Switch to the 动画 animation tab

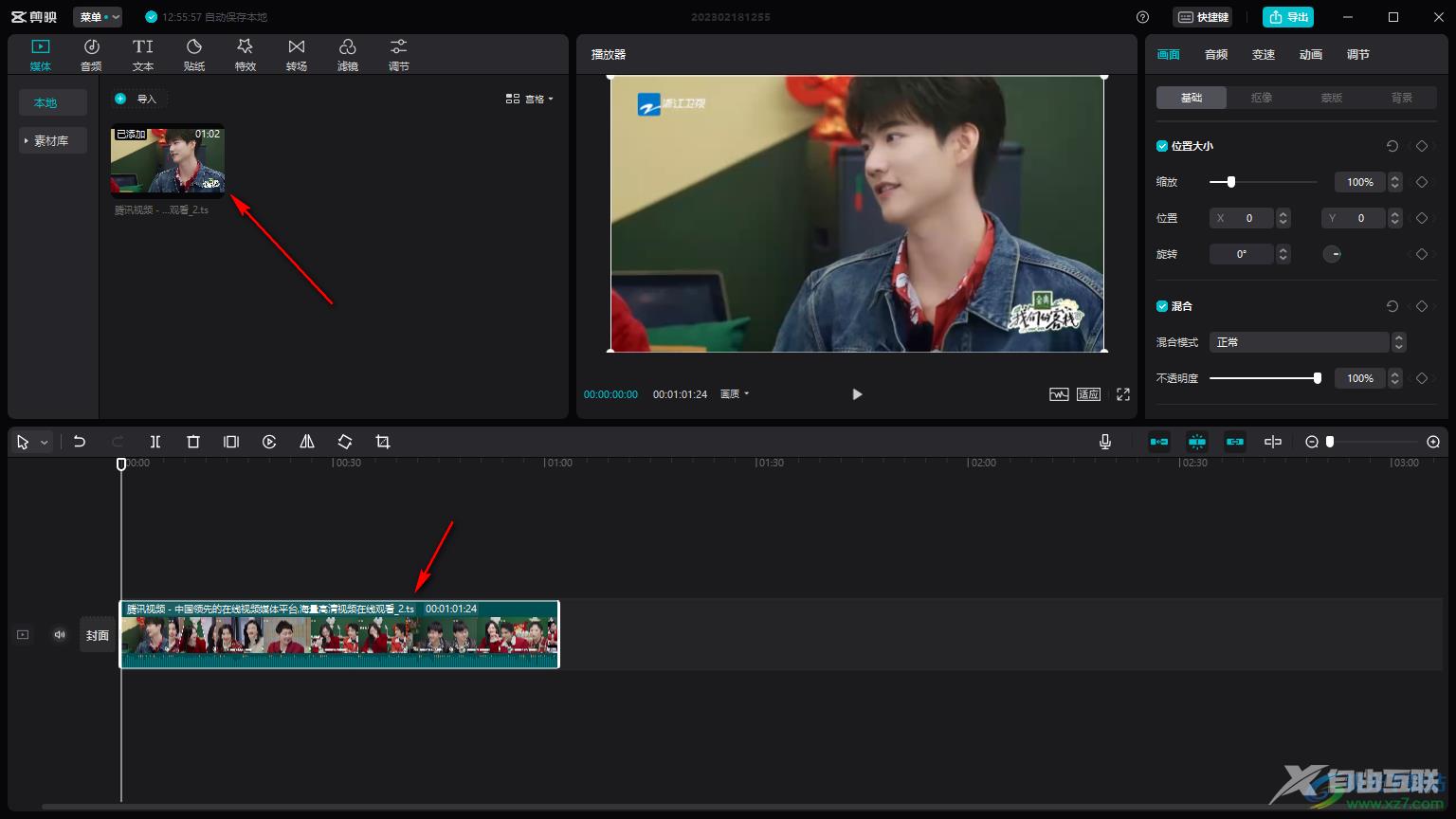click(1311, 55)
